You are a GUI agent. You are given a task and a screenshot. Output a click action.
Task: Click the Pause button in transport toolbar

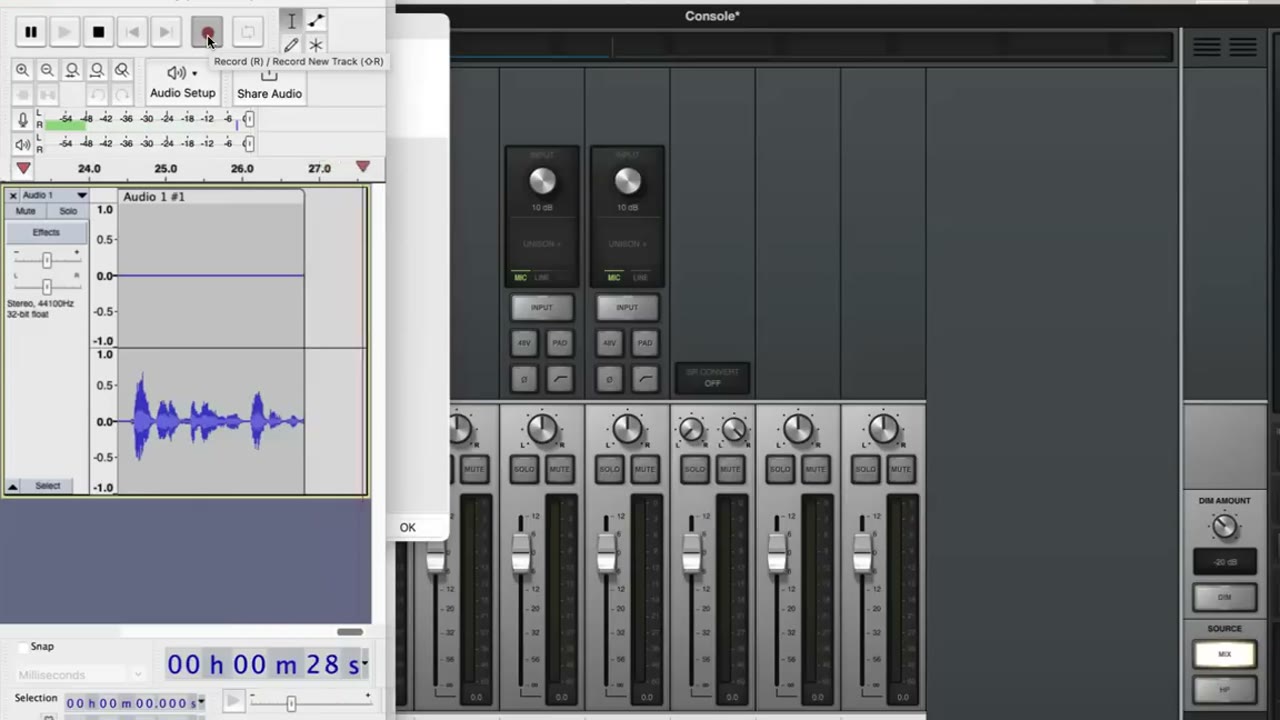pos(31,32)
